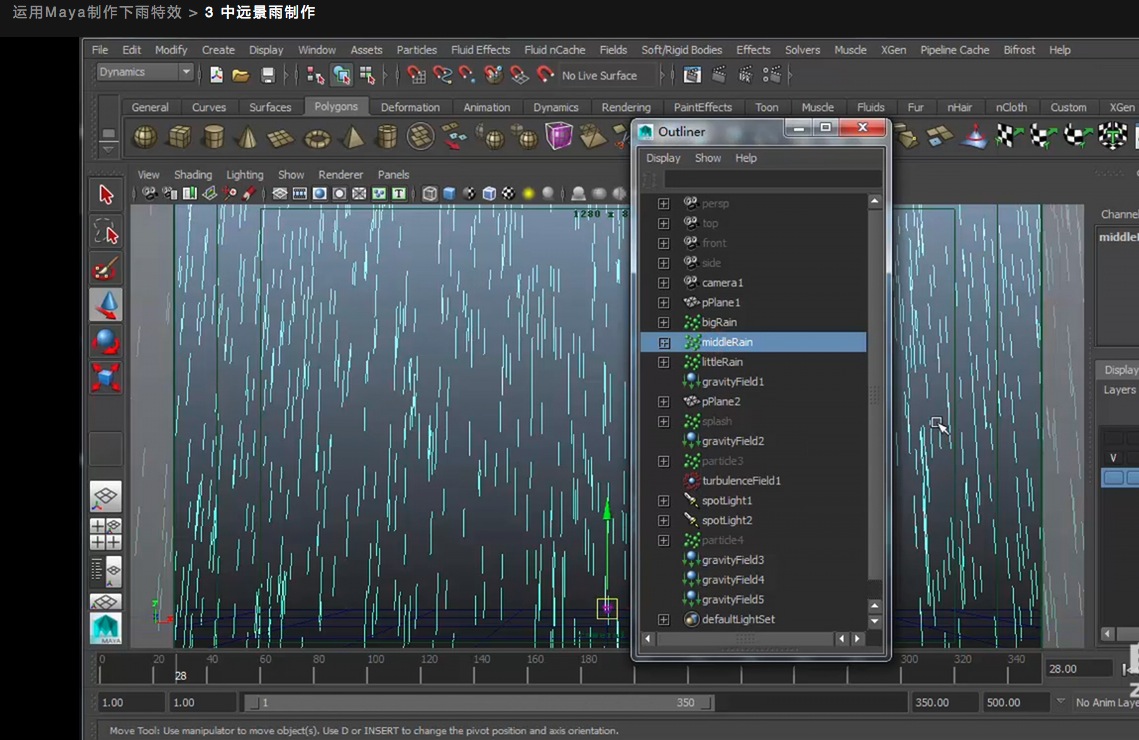Toggle wireframe cube display in viewport toolbar
The image size is (1139, 740).
pyautogui.click(x=430, y=193)
